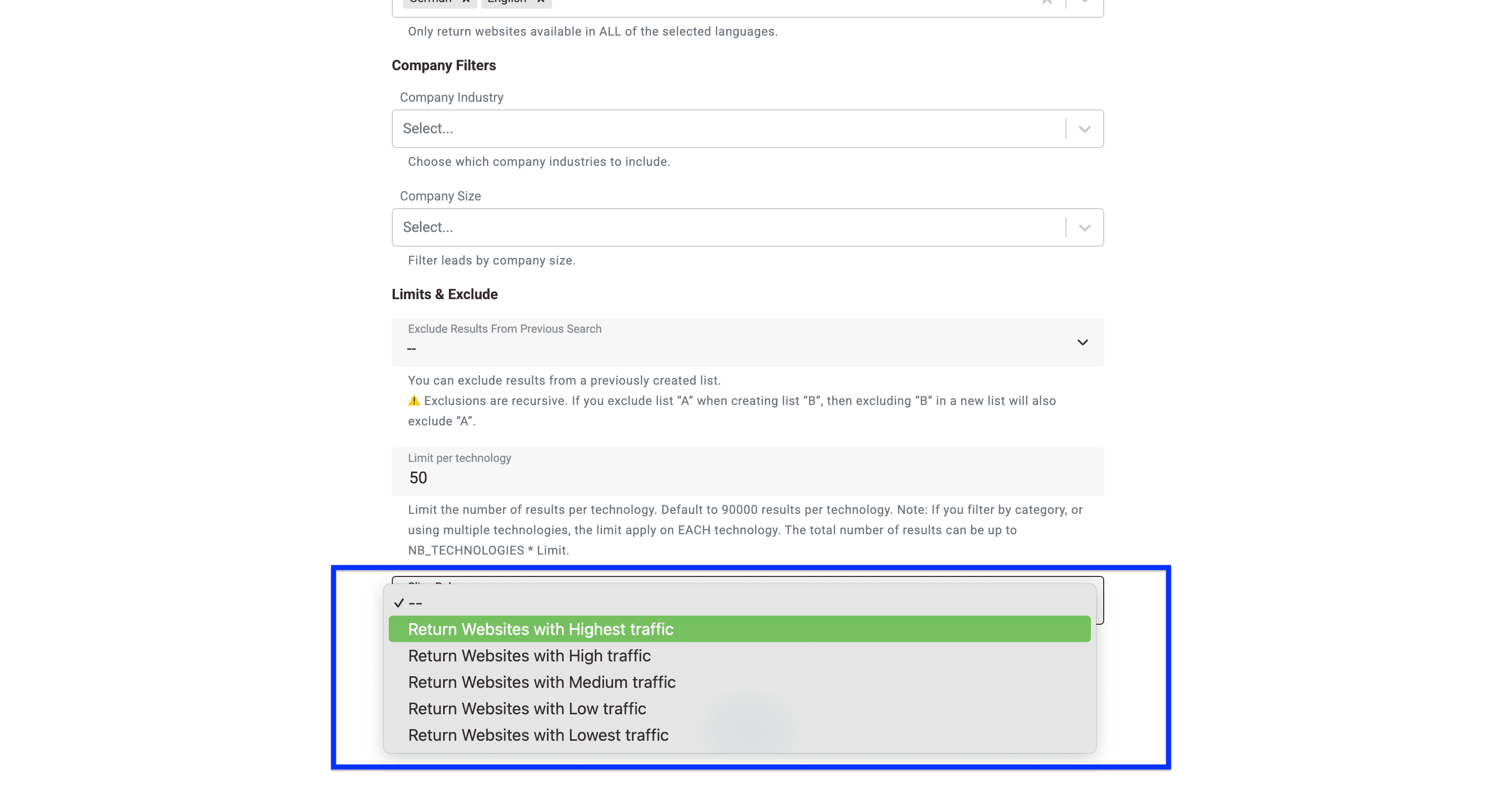1496x812 pixels.
Task: Select Return Websites with Lowest traffic
Action: [x=538, y=735]
